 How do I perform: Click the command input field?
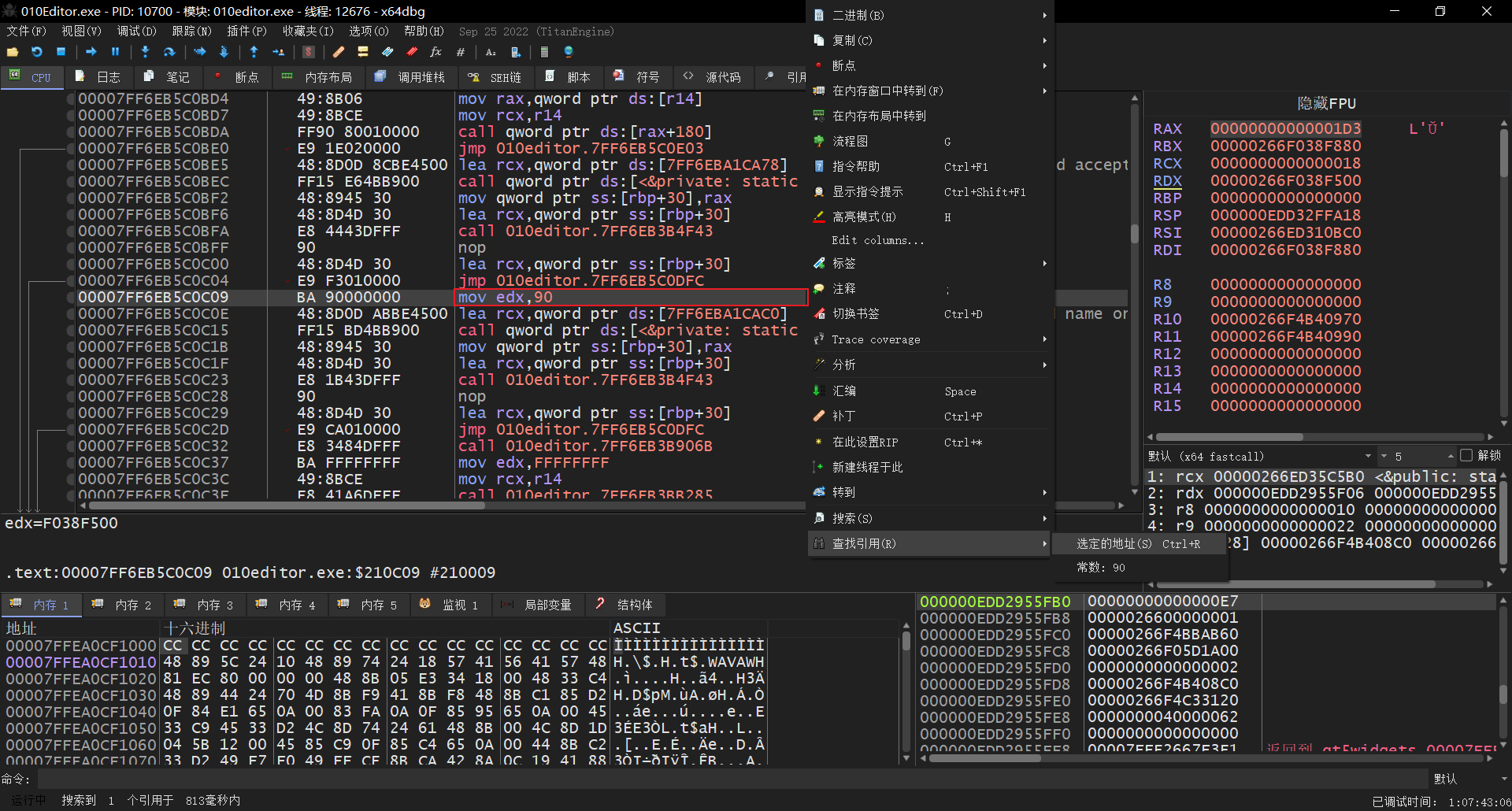[732, 779]
